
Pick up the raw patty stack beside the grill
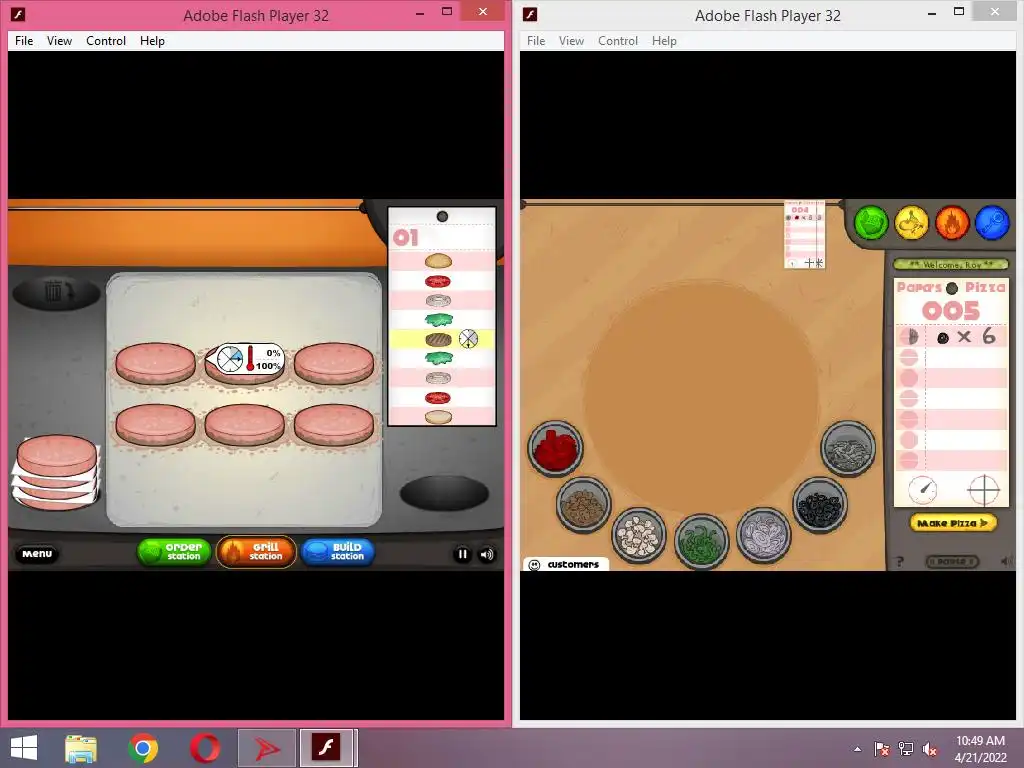click(x=56, y=472)
